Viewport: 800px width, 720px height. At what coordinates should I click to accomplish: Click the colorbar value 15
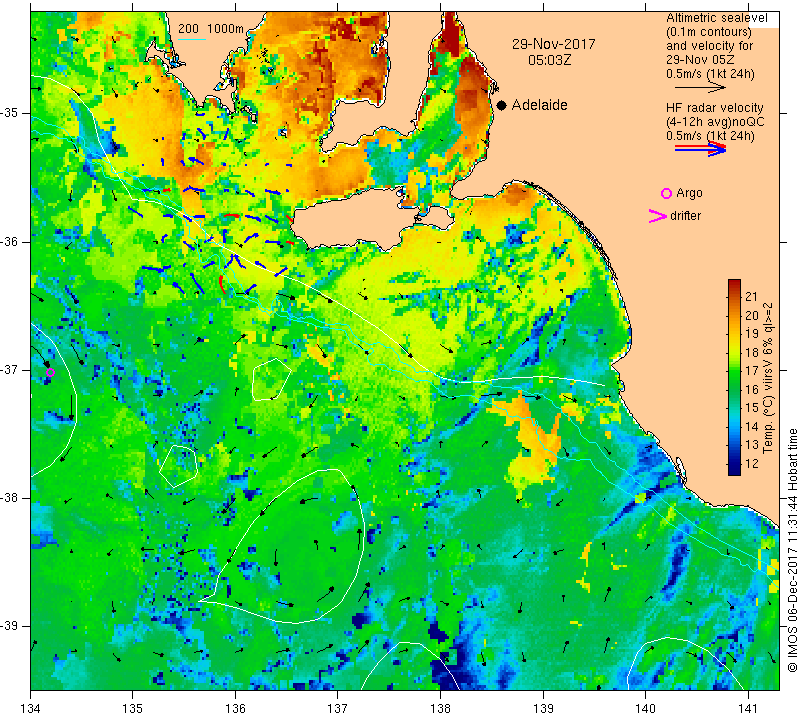tap(752, 408)
